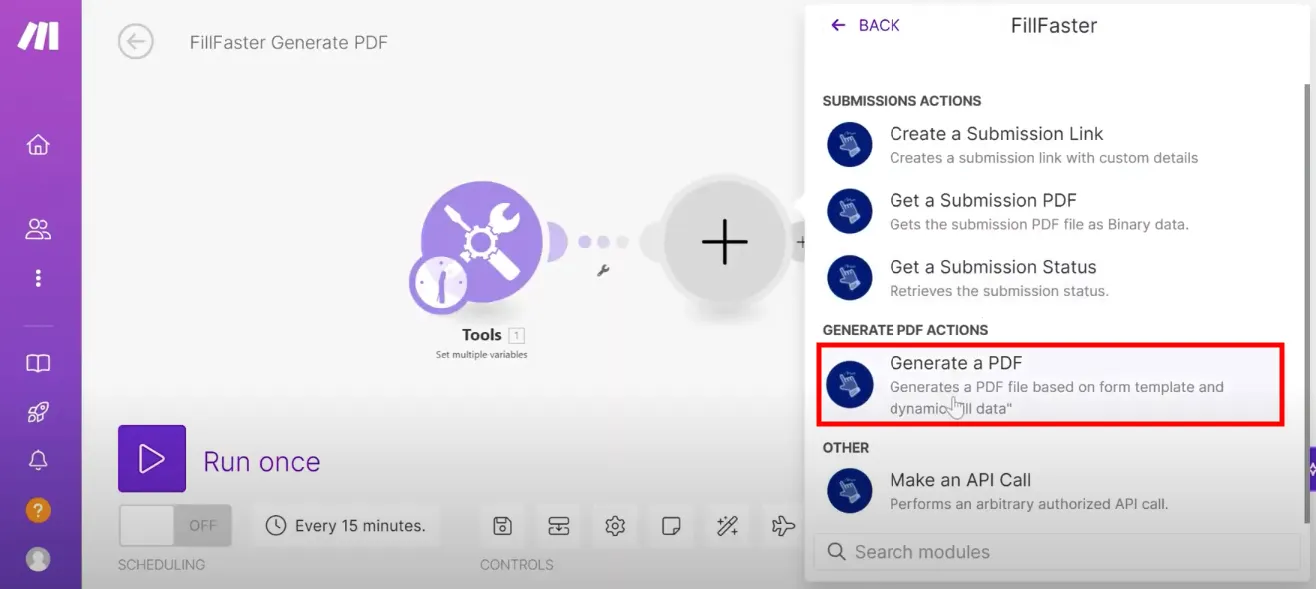Click the Make logo in the sidebar
Image resolution: width=1316 pixels, height=589 pixels.
(38, 36)
